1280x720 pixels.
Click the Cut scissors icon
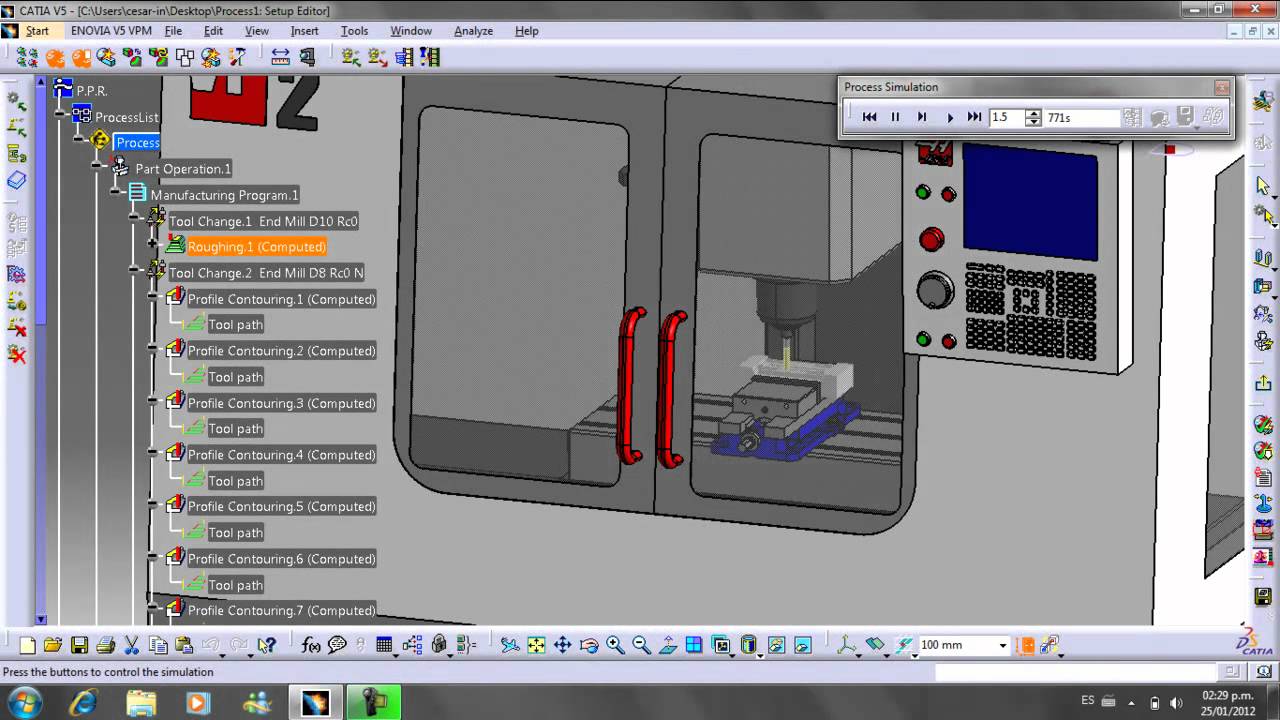point(131,646)
